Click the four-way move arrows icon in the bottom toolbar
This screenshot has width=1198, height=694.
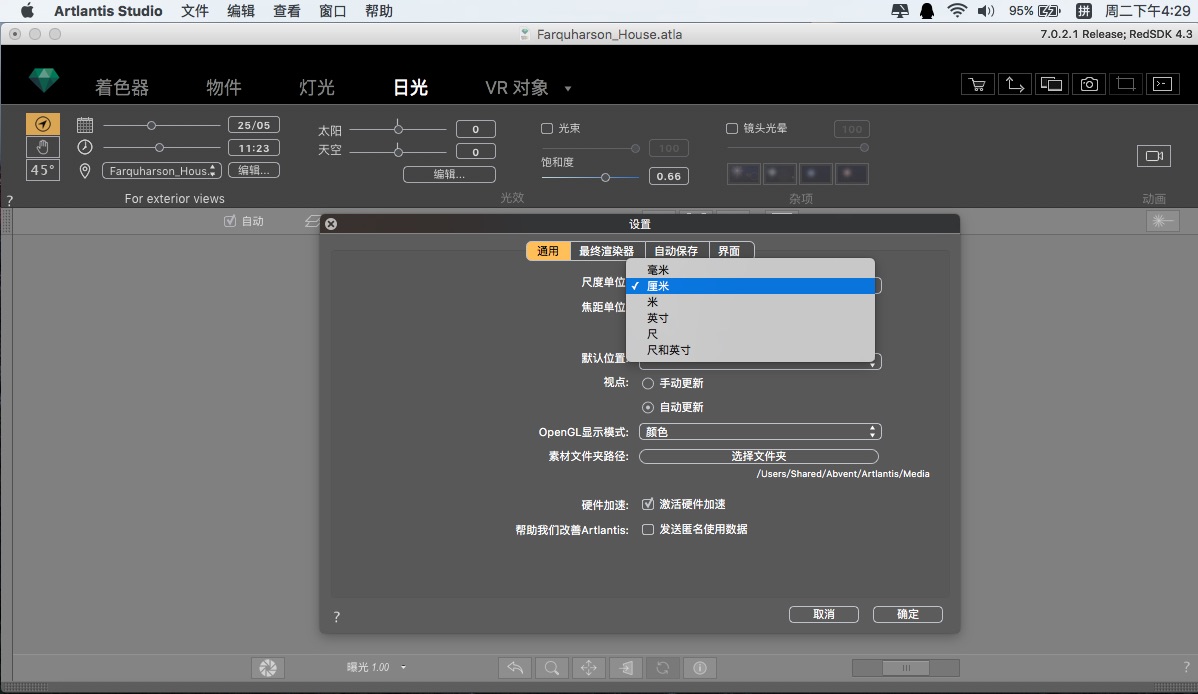(588, 667)
